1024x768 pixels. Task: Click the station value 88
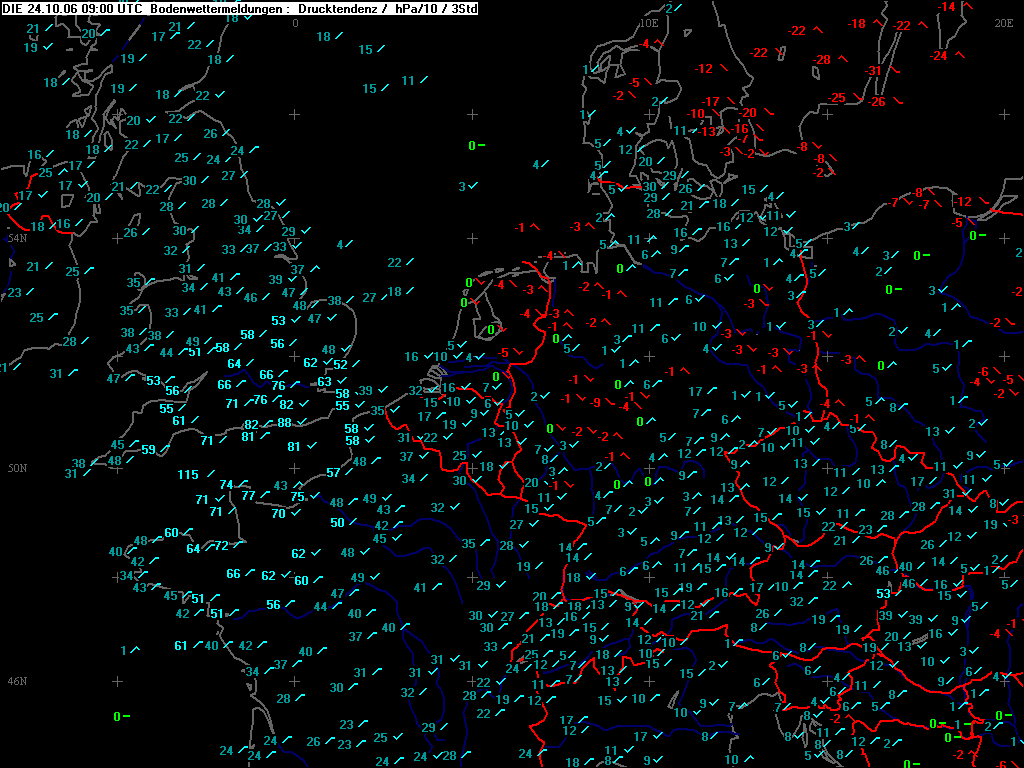[284, 423]
